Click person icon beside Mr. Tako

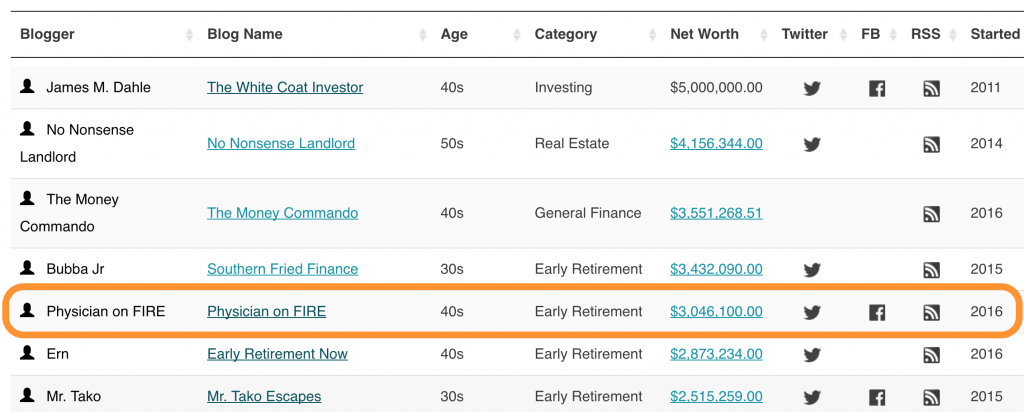pyautogui.click(x=28, y=396)
